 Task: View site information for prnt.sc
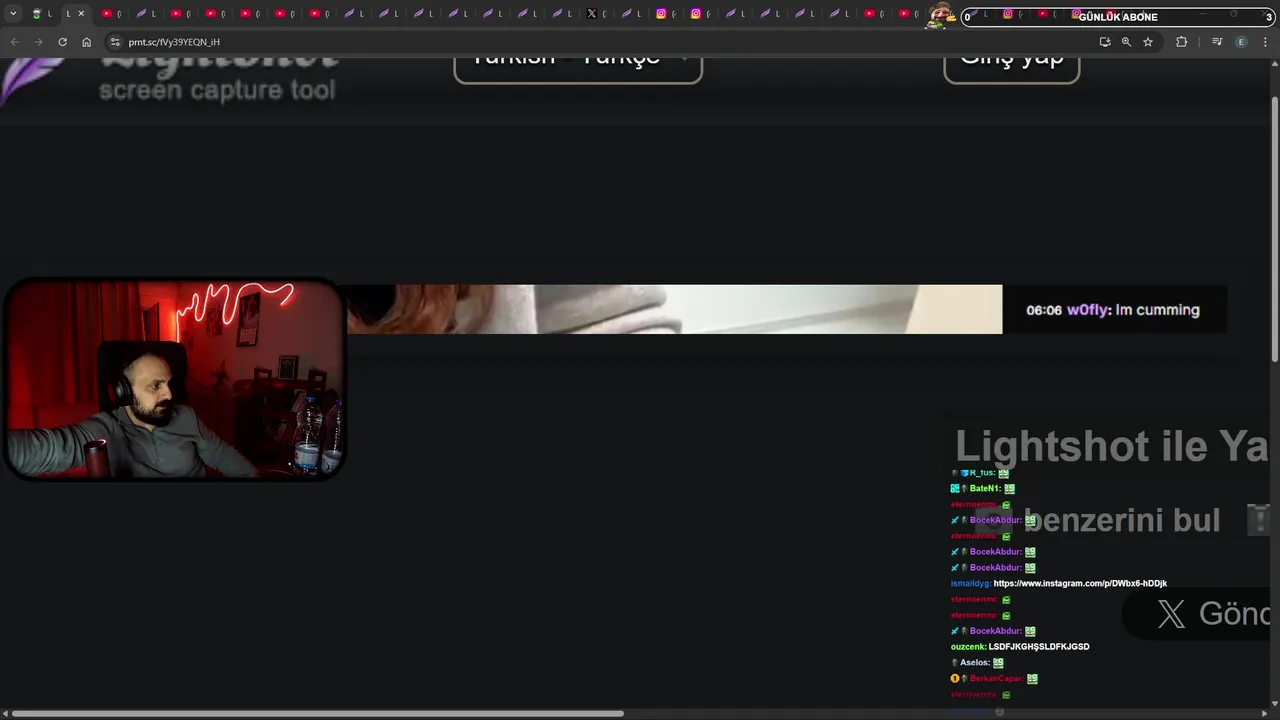(115, 42)
